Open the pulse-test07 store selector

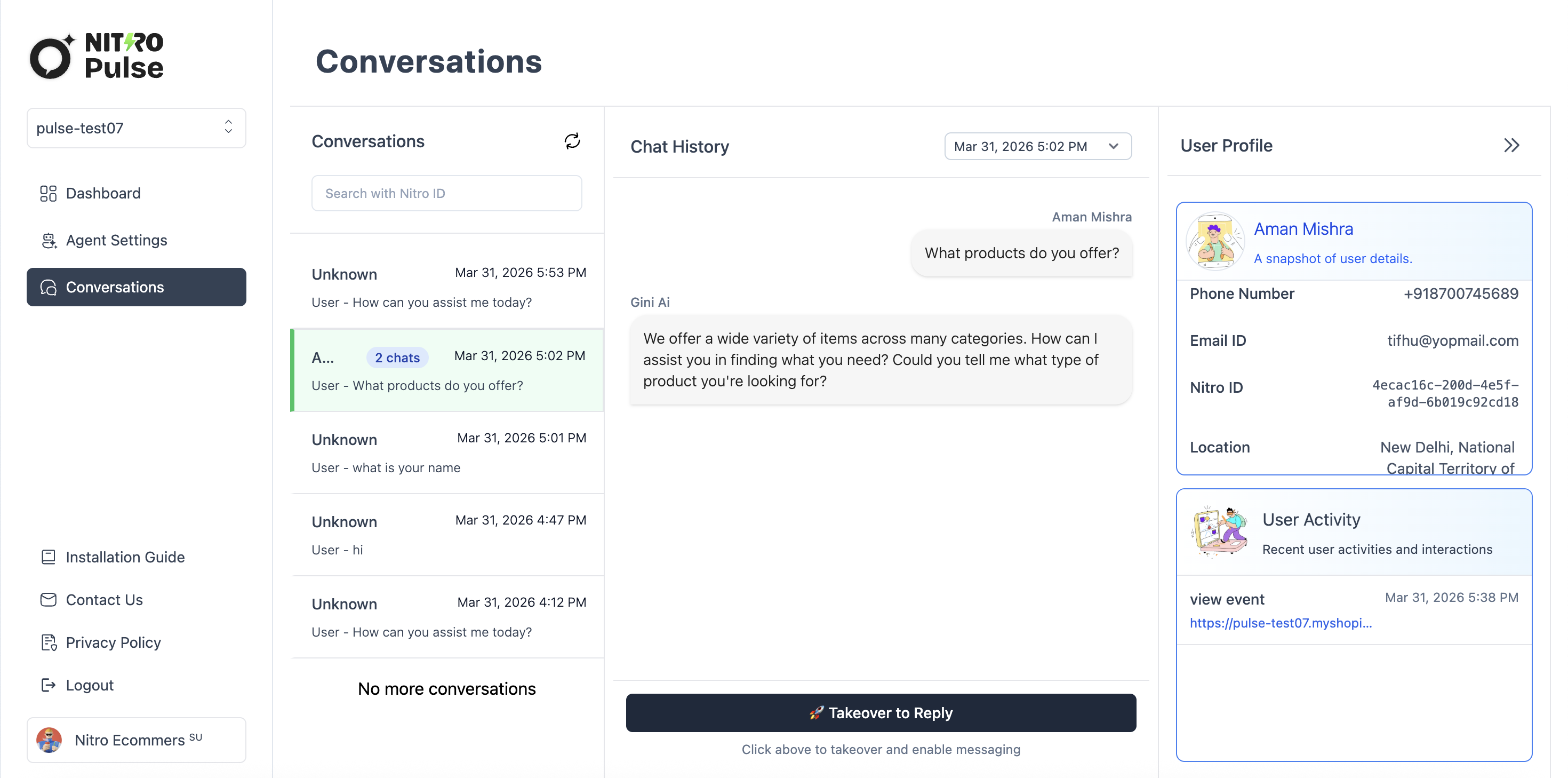(x=136, y=128)
